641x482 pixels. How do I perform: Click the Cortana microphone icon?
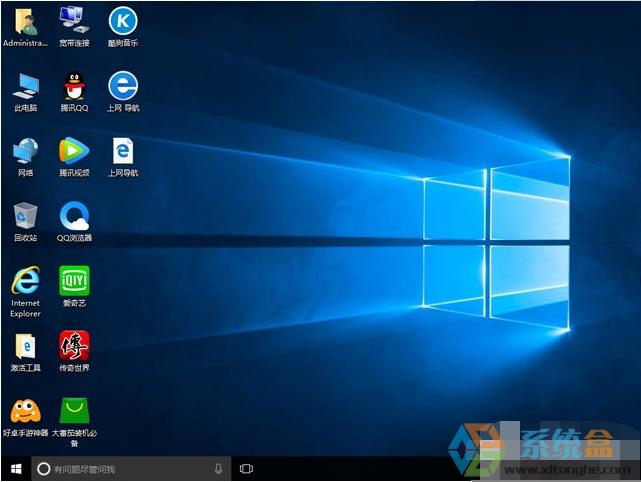tap(218, 469)
